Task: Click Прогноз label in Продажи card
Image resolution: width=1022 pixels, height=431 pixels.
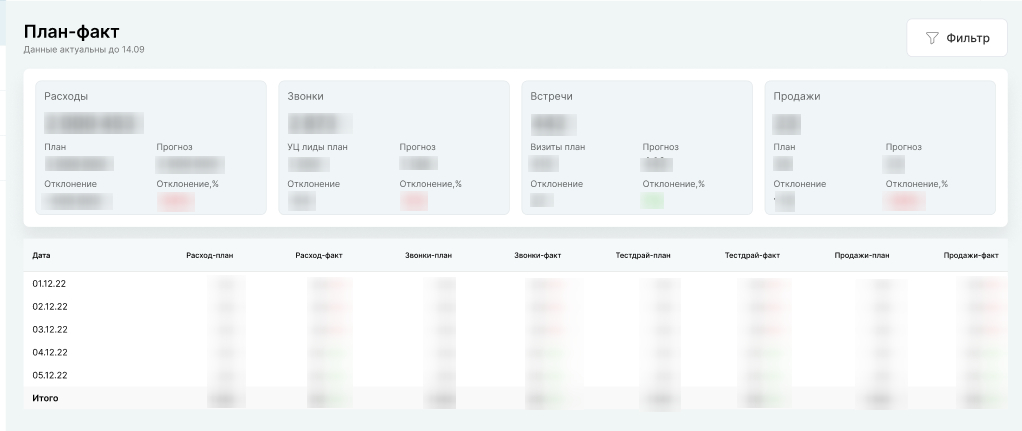Action: coord(903,147)
